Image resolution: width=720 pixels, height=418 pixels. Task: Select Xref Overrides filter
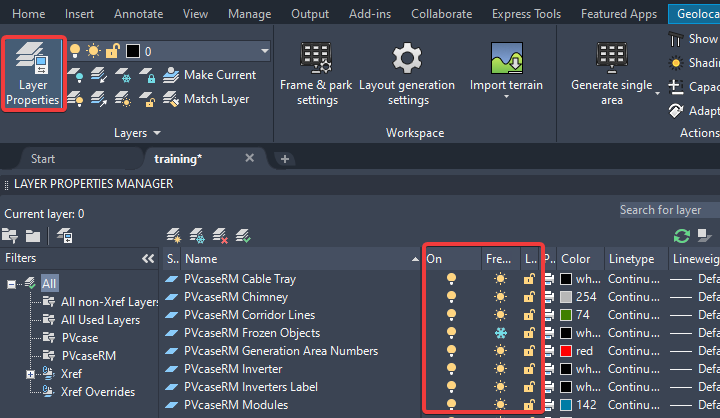click(98, 392)
